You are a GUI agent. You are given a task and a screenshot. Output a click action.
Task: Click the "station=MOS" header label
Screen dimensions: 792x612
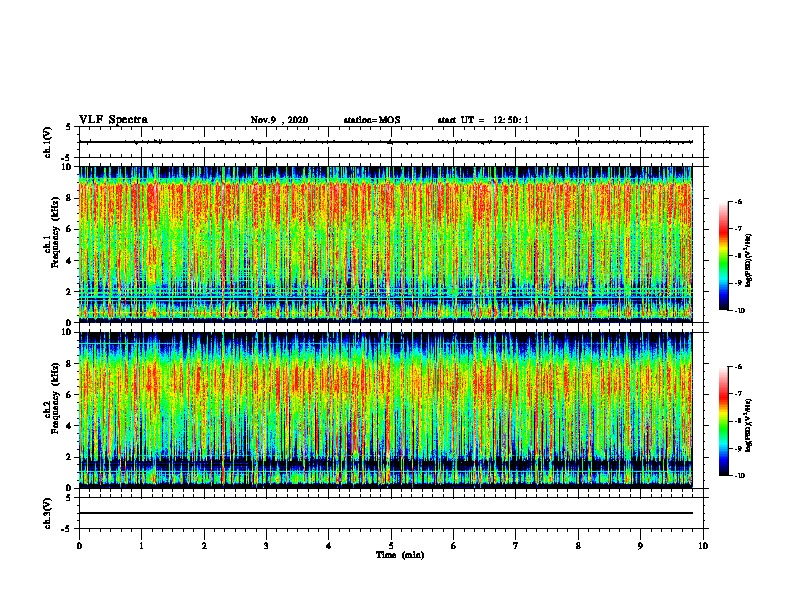[x=372, y=120]
